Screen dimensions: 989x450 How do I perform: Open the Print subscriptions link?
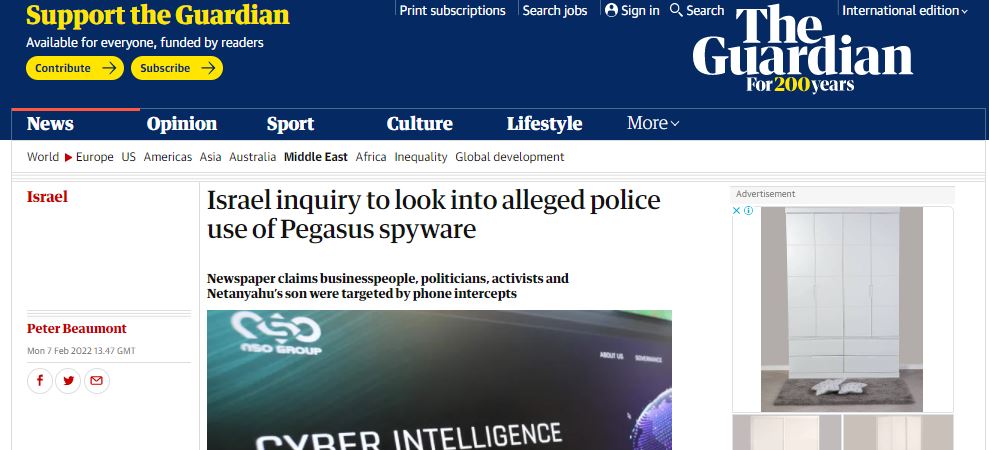452,11
